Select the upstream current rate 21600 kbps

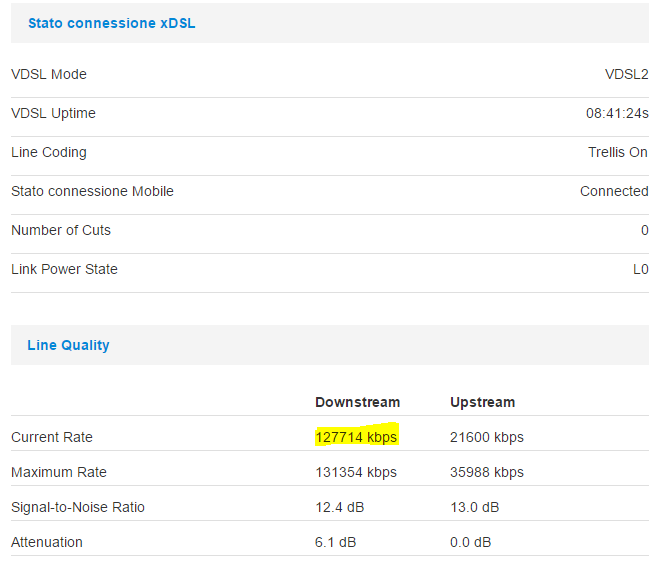[486, 437]
